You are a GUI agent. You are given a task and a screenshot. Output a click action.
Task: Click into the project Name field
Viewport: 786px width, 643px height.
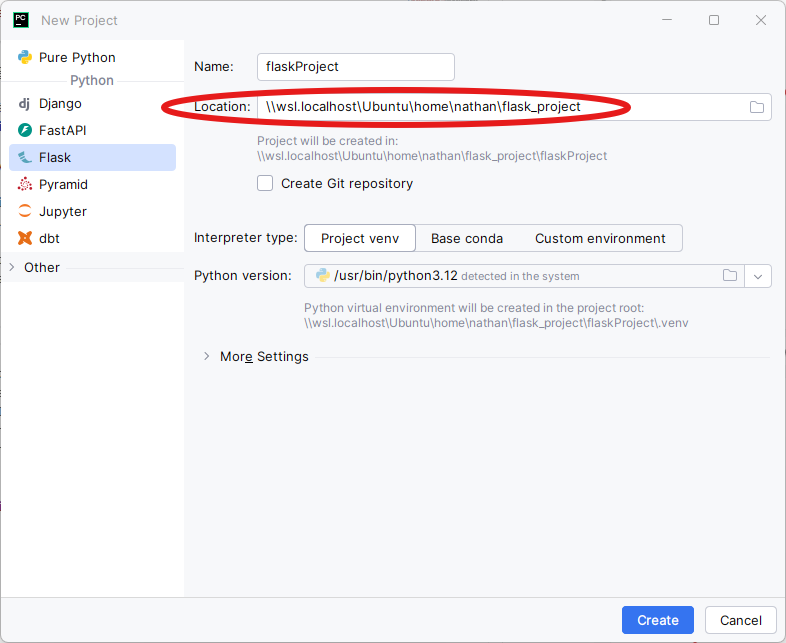click(x=355, y=67)
